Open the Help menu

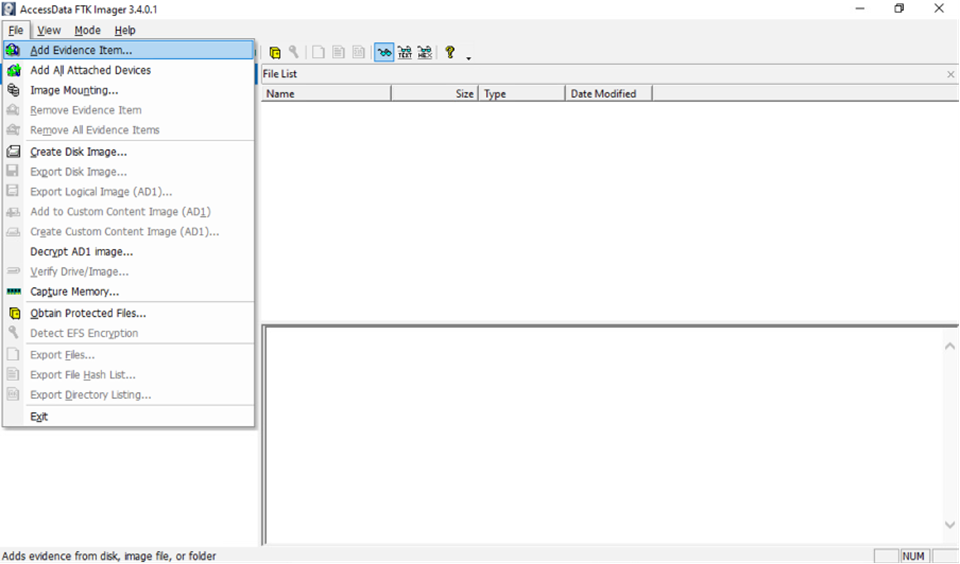[x=124, y=31]
